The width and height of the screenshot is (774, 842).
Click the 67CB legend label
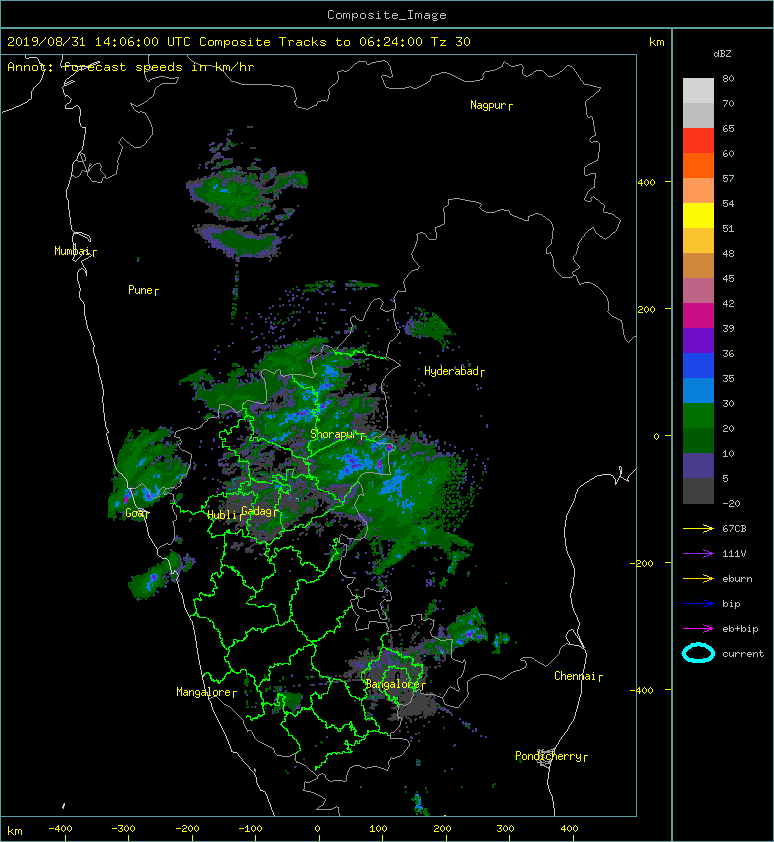[734, 529]
